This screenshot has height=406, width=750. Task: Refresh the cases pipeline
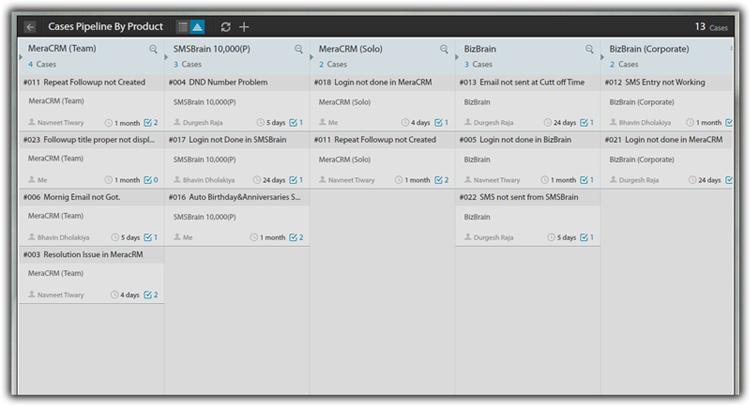tap(225, 26)
